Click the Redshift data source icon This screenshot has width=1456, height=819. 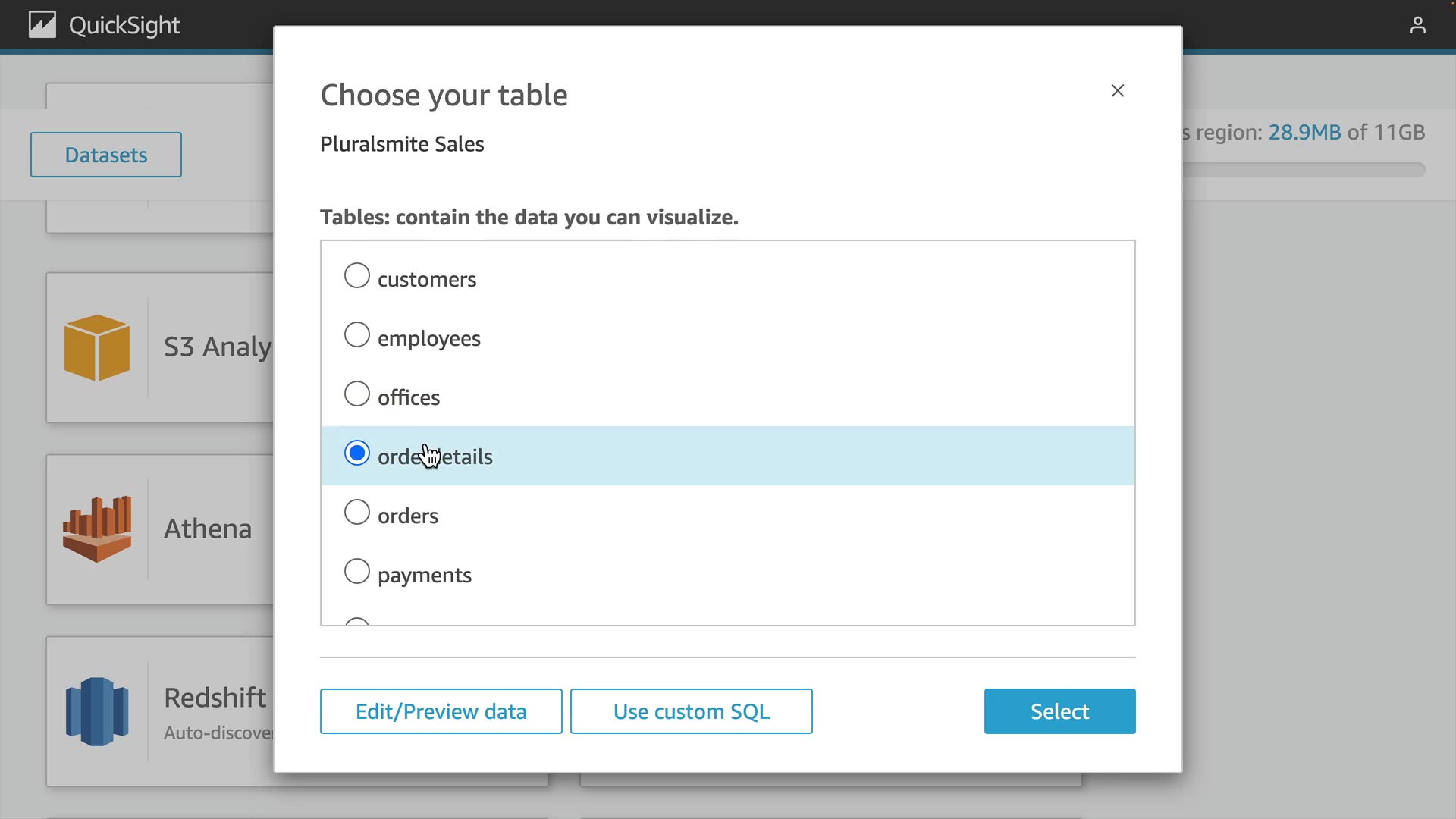[x=97, y=711]
